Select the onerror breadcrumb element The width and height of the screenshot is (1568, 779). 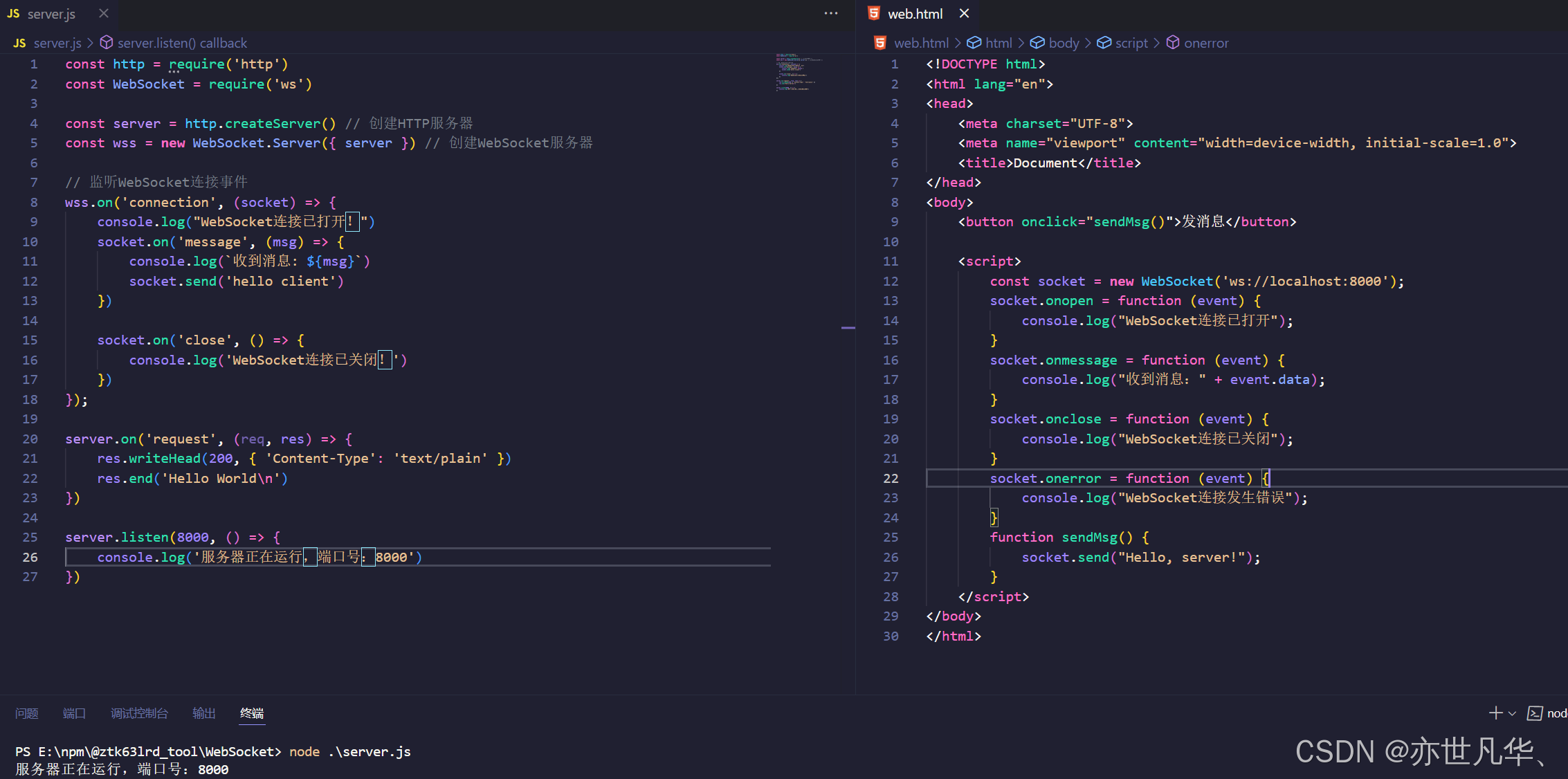(1206, 43)
